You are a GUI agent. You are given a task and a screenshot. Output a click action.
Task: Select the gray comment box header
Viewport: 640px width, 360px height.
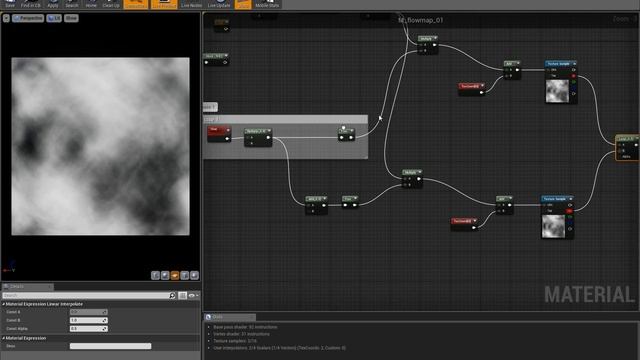point(285,120)
